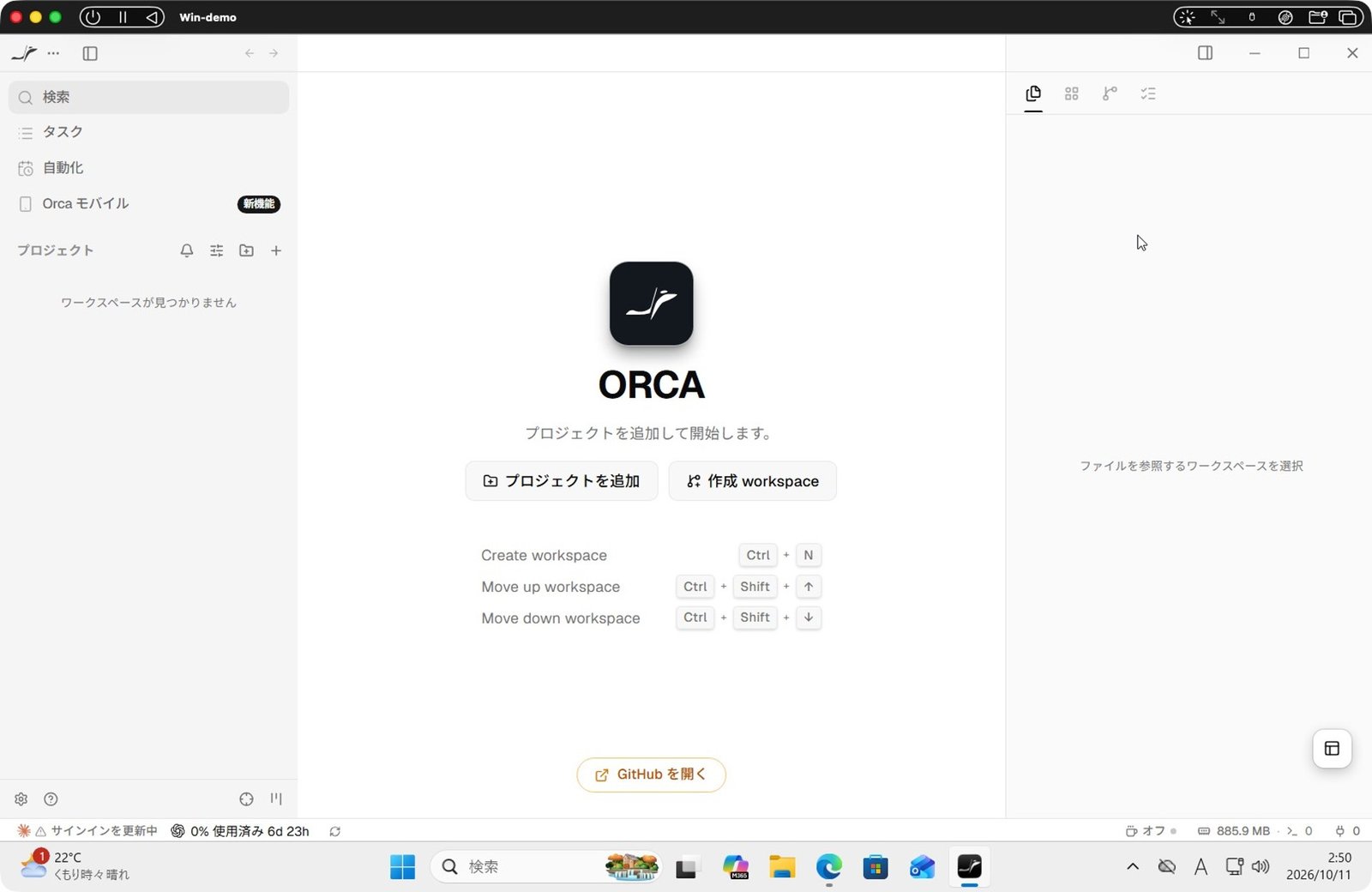Click add-folder icon in the プロジェクト header
The width and height of the screenshot is (1372, 892).
click(246, 250)
